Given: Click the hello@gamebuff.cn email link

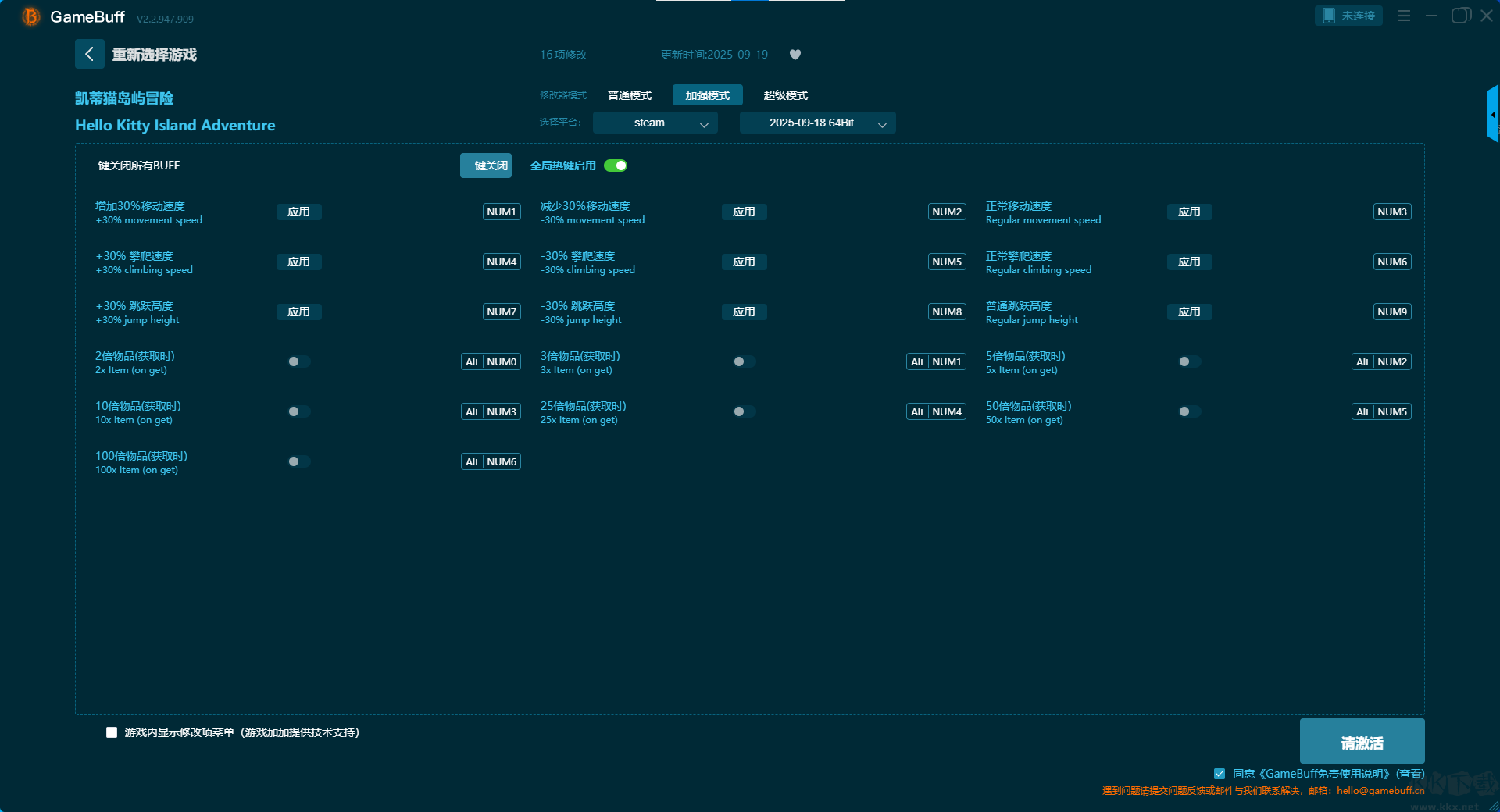Looking at the screenshot, I should coord(1380,791).
